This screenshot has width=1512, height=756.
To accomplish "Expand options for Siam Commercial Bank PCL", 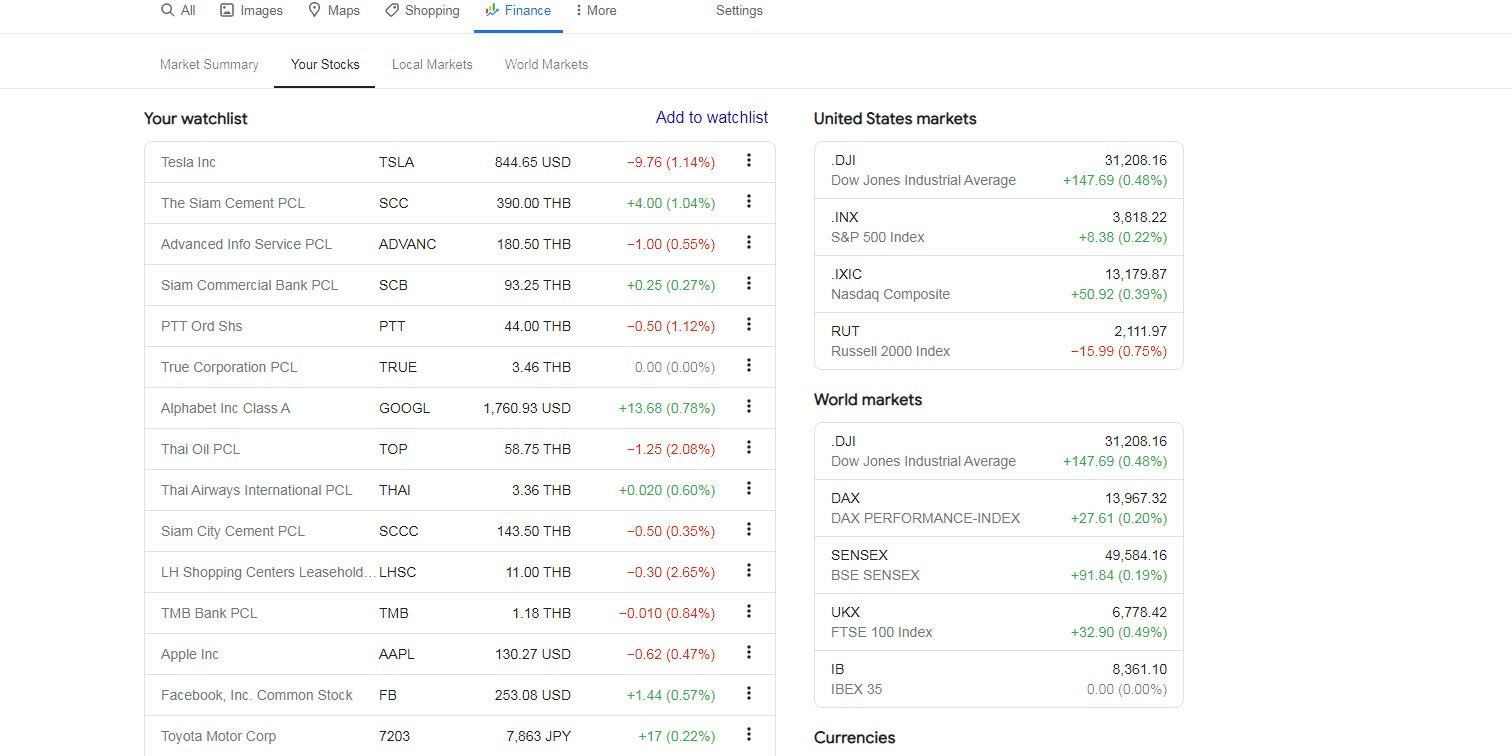I will click(748, 284).
